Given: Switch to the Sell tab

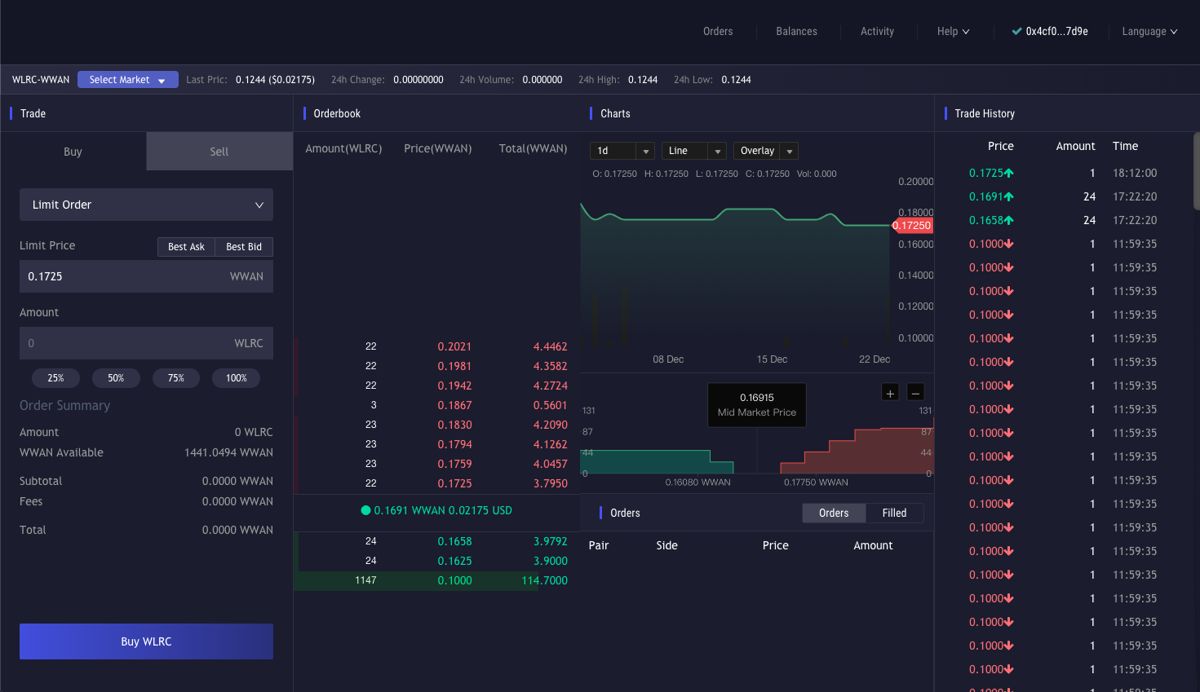Looking at the screenshot, I should click(x=219, y=152).
